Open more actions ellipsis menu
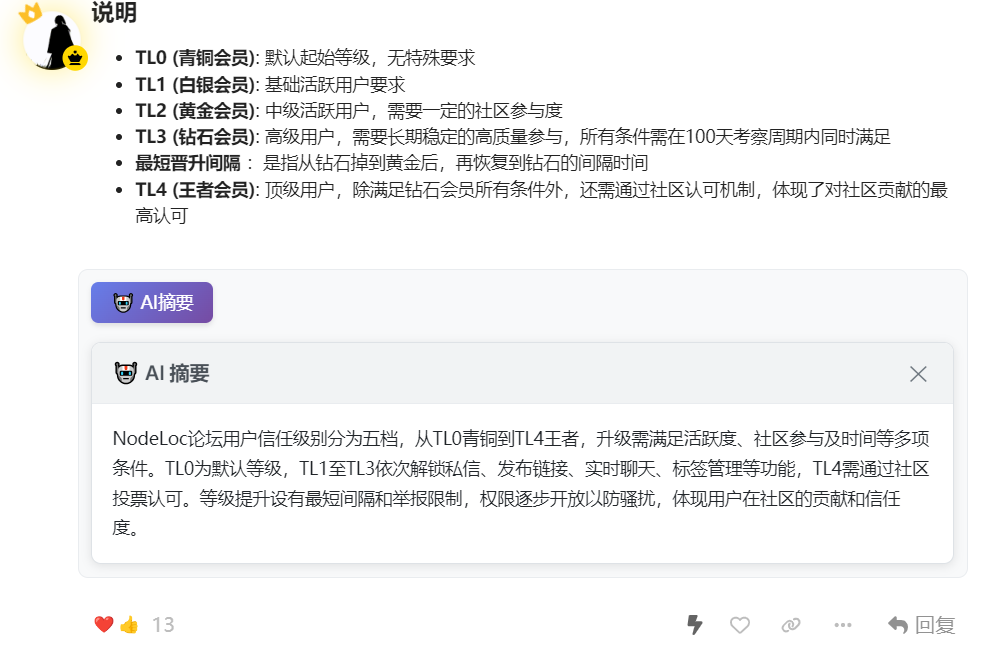 click(842, 624)
